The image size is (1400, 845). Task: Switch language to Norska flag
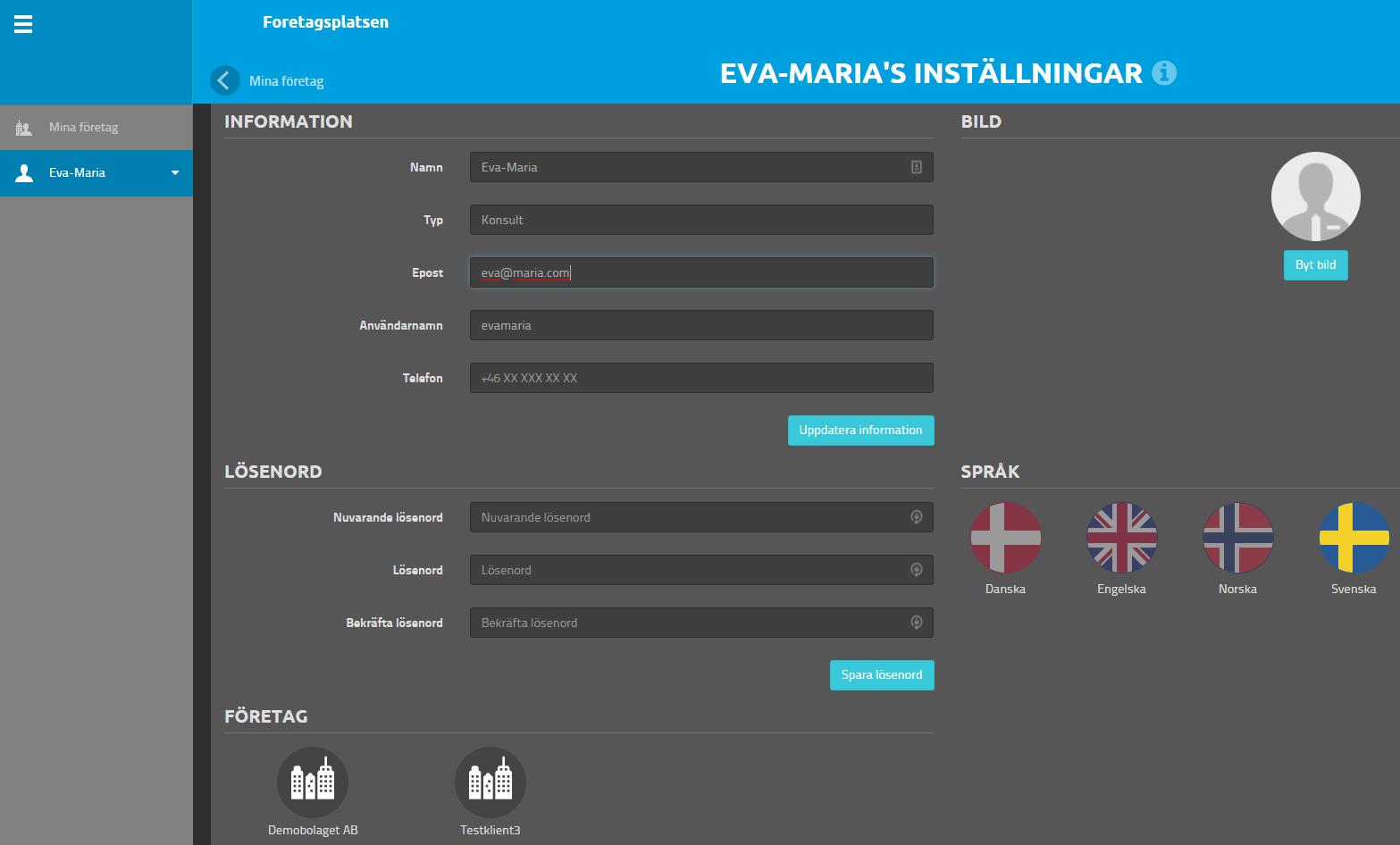(1237, 538)
